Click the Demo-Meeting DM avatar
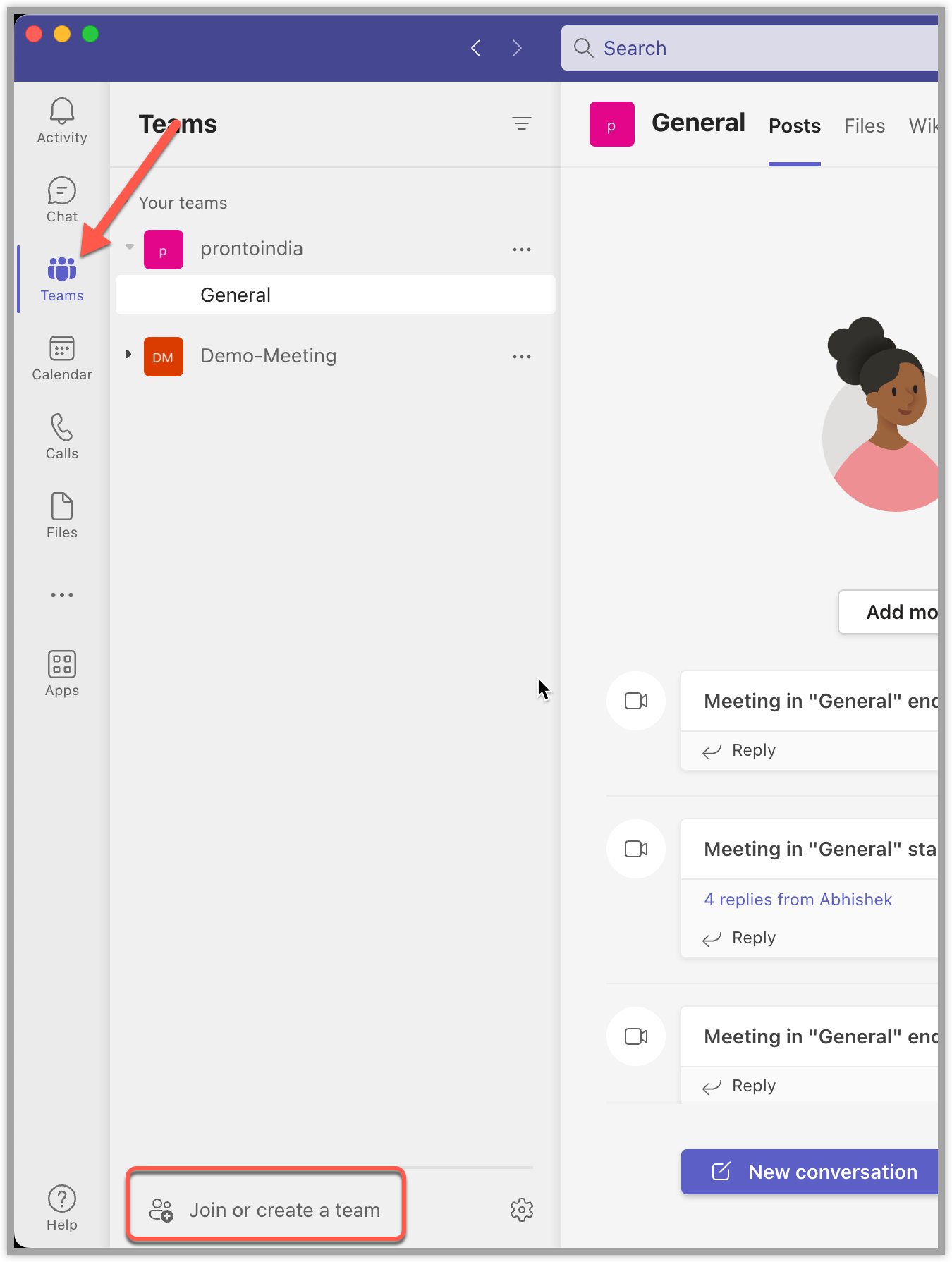The height and width of the screenshot is (1262, 952). [164, 357]
